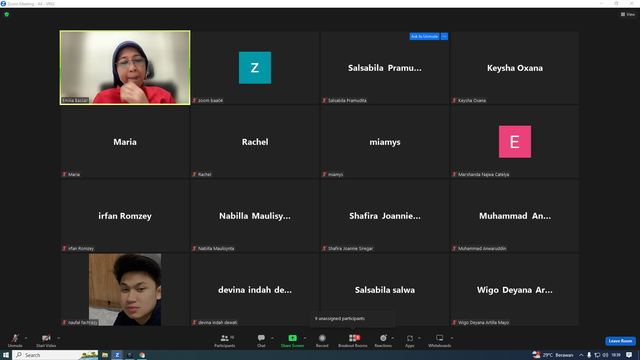Select the irfan Romzey participant name
The image size is (640, 360).
[125, 216]
